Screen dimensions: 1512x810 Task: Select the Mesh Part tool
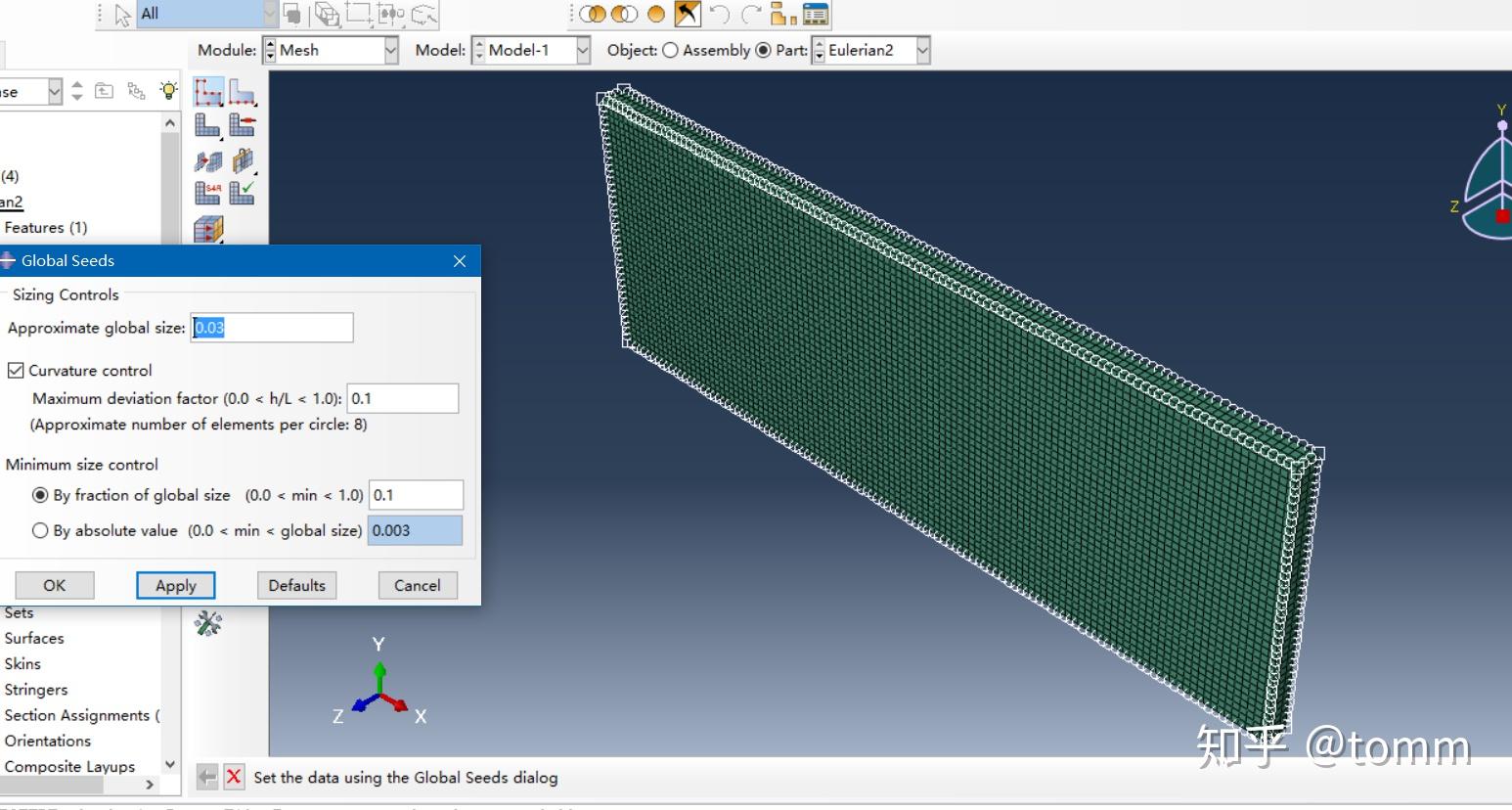click(207, 125)
